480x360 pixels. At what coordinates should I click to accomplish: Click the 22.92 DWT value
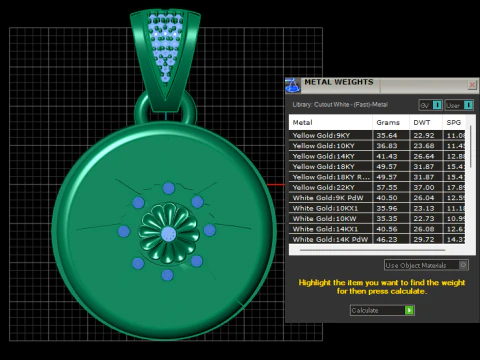point(424,135)
